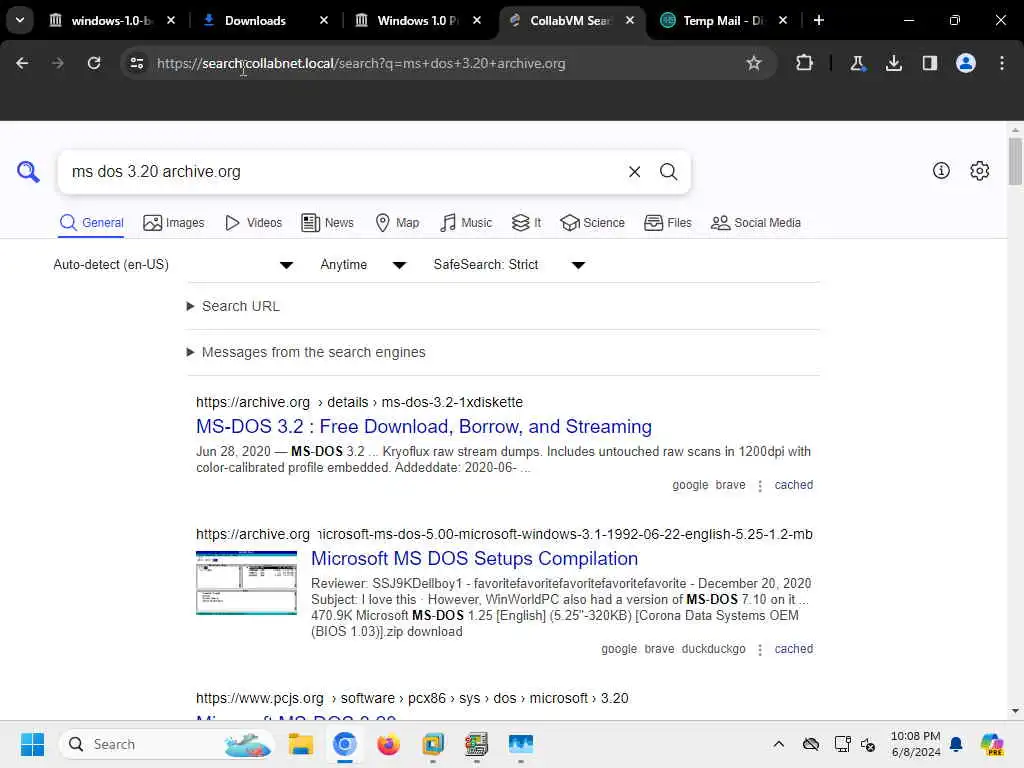Click the Windows taskbar Search box
This screenshot has width=1024, height=768.
coord(167,744)
